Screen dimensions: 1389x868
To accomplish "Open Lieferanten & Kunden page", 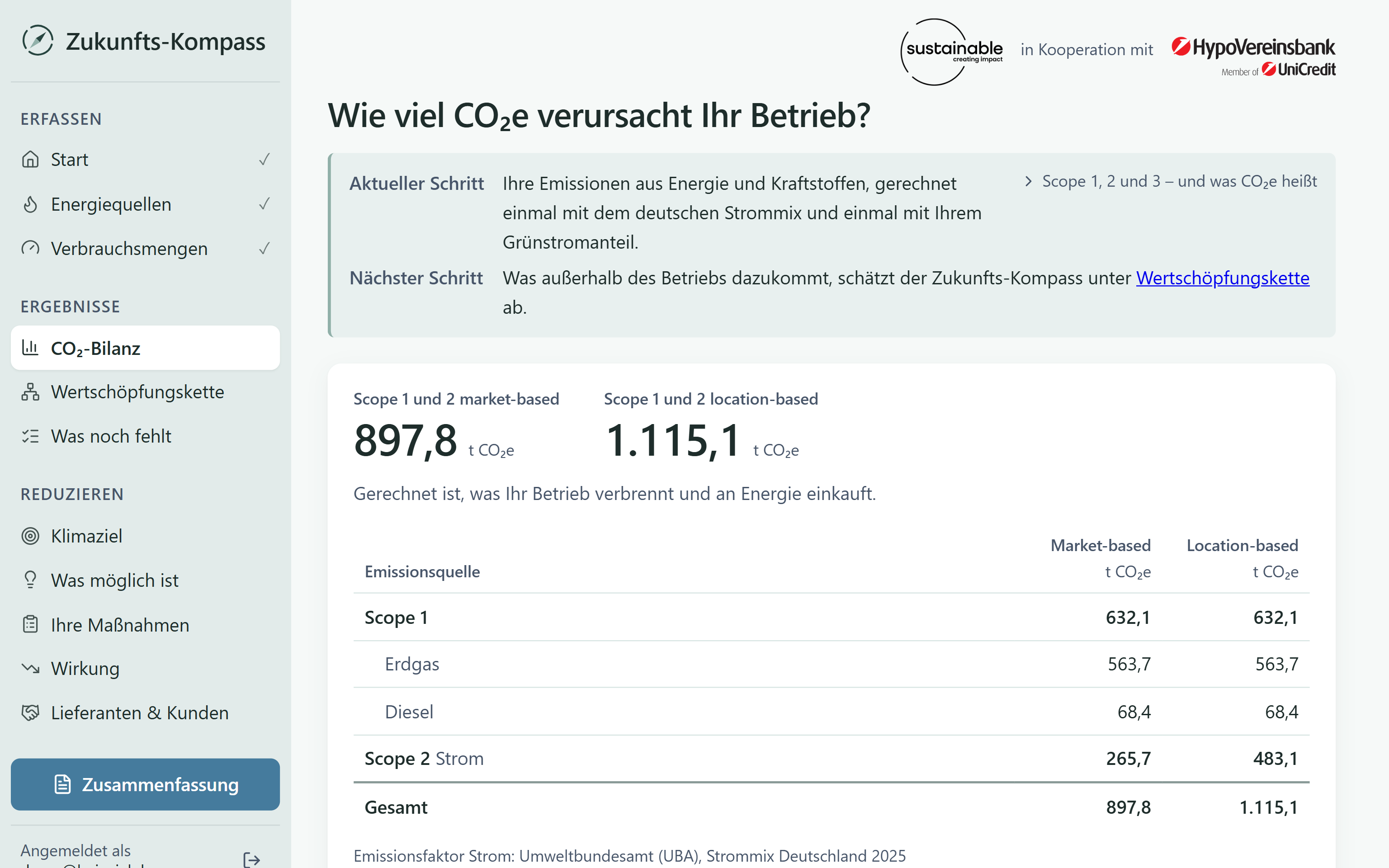I will tap(145, 712).
